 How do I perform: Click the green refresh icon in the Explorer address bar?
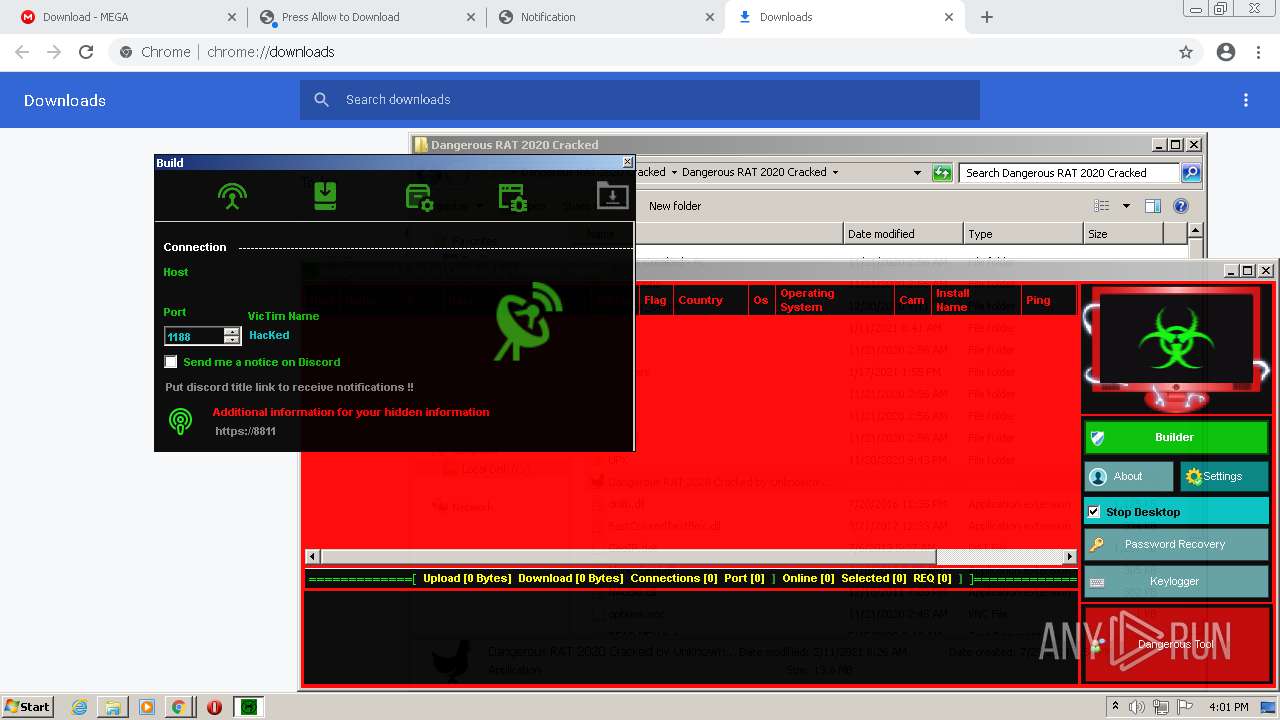point(942,173)
